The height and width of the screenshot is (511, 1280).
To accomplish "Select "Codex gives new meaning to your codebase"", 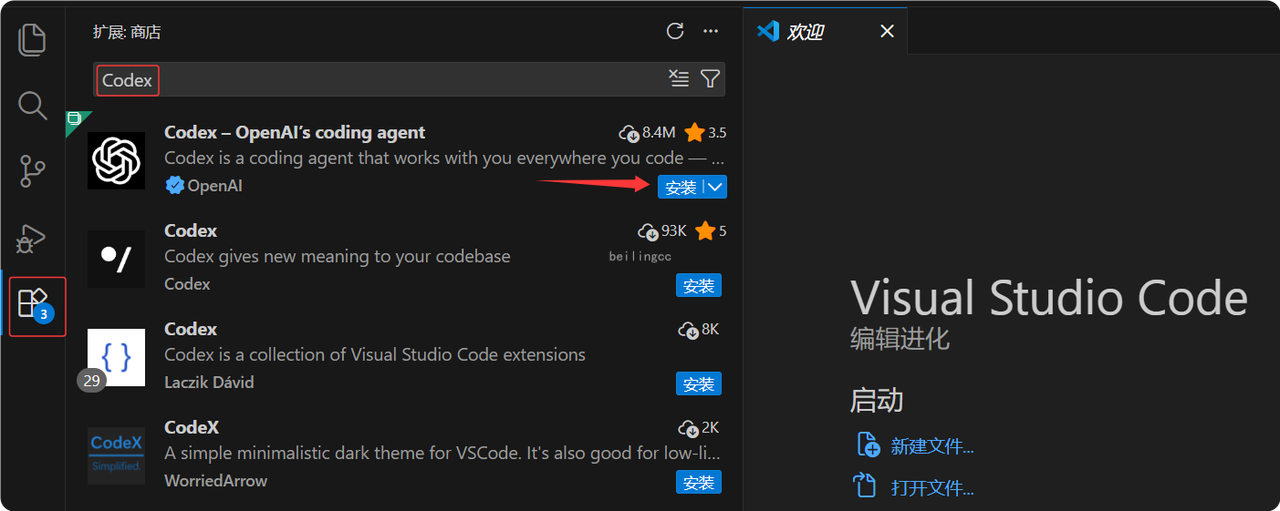I will coord(337,256).
